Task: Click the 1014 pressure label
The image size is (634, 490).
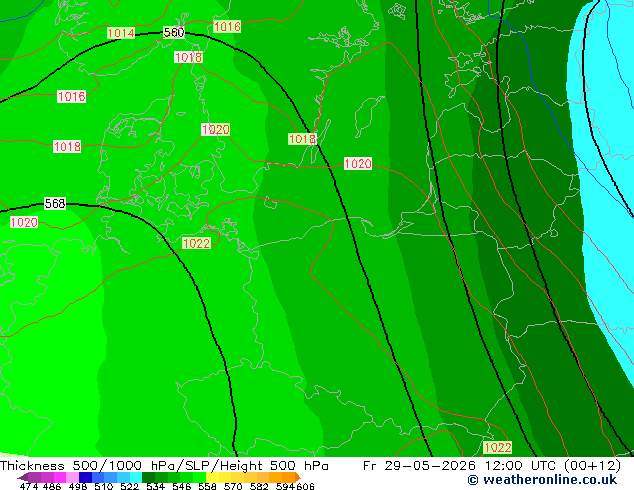Action: (x=121, y=33)
